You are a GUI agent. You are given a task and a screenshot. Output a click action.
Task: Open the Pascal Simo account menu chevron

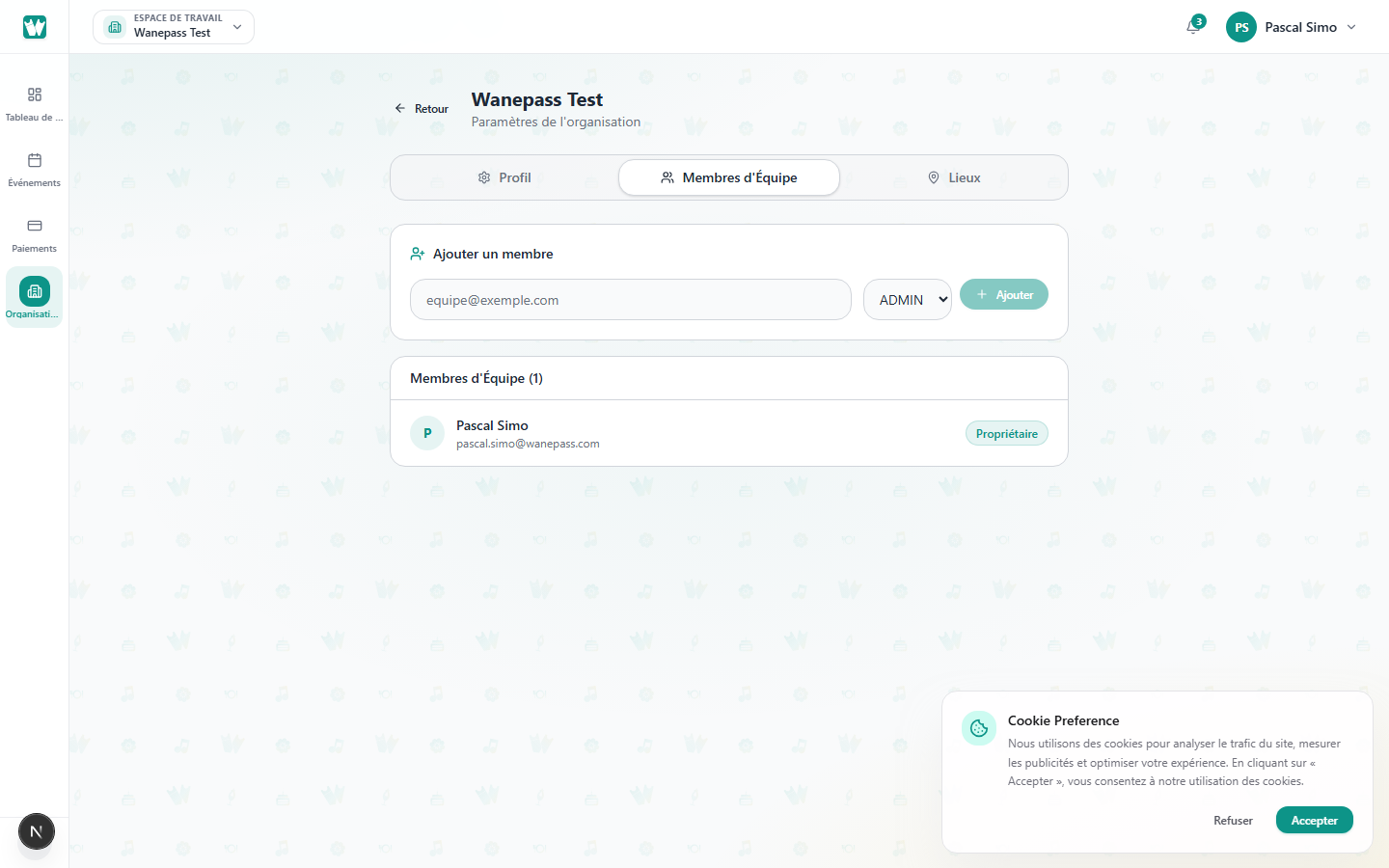pos(1351,27)
